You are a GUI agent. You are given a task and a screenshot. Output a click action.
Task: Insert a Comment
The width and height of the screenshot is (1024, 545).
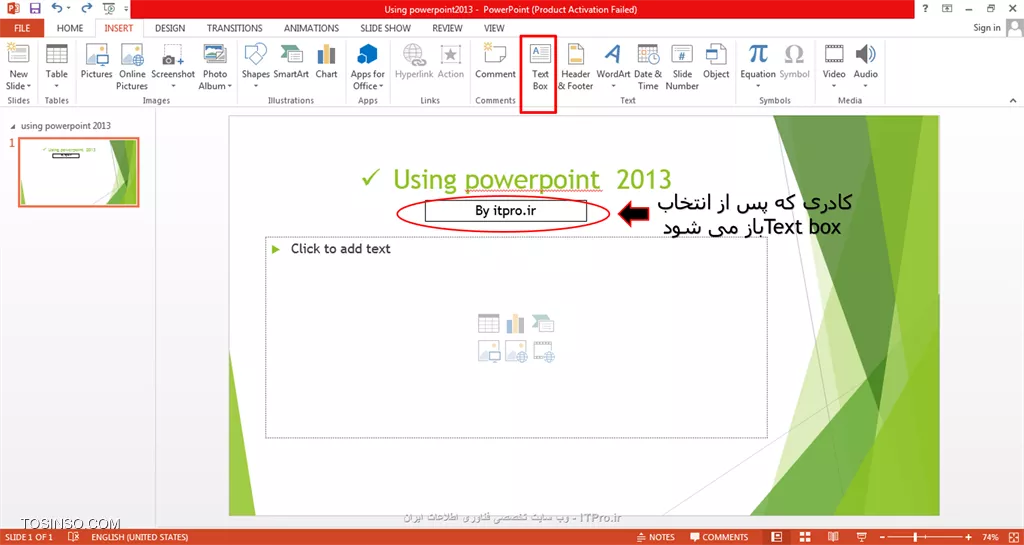coord(495,62)
